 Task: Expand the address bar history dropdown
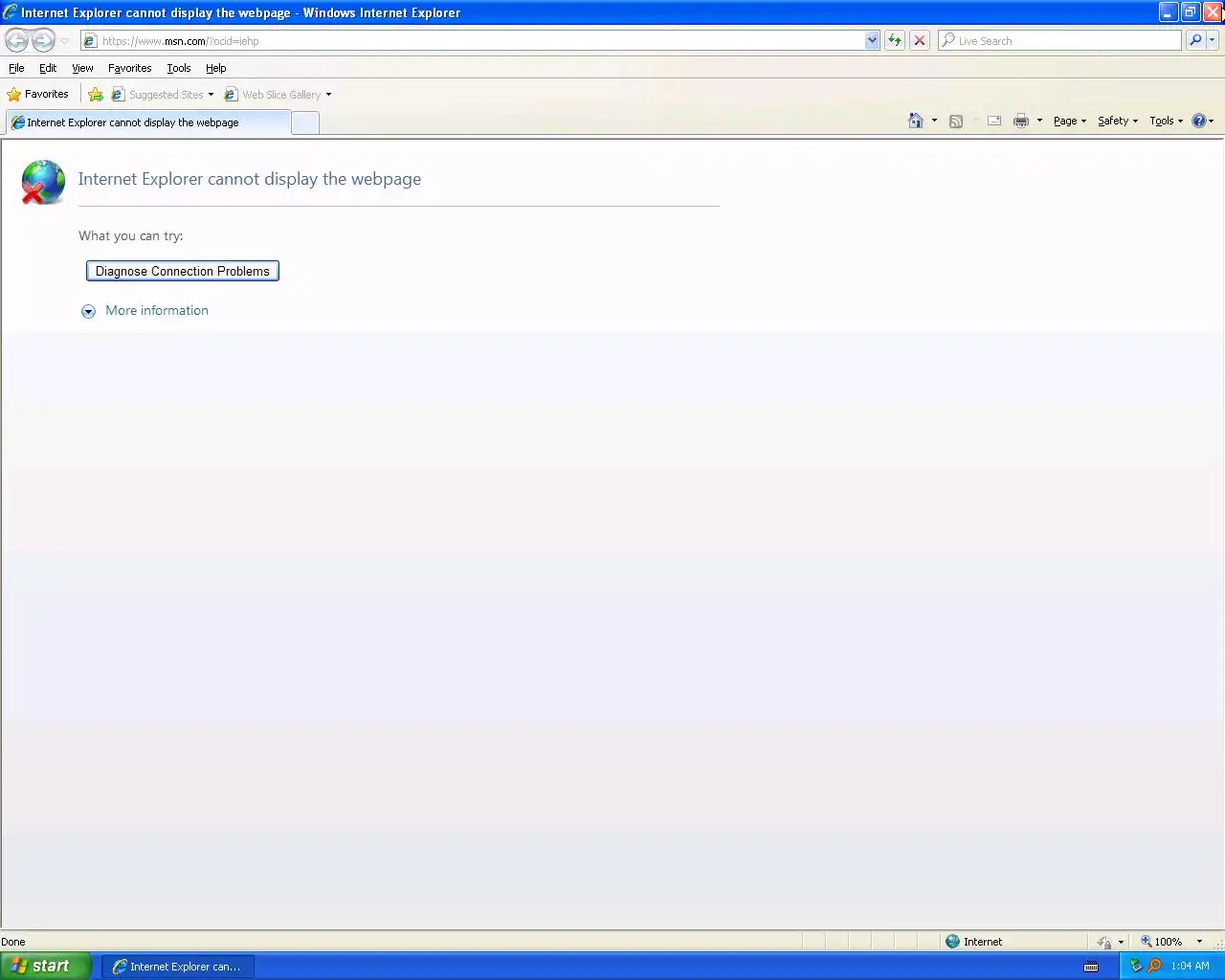872,41
